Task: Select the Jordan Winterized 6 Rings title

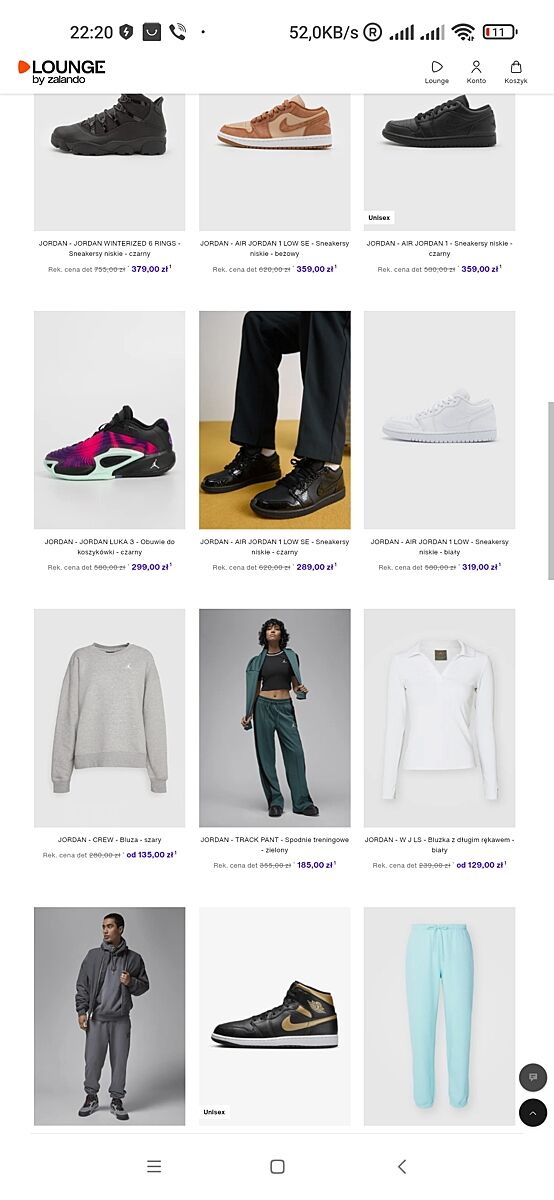Action: point(110,249)
